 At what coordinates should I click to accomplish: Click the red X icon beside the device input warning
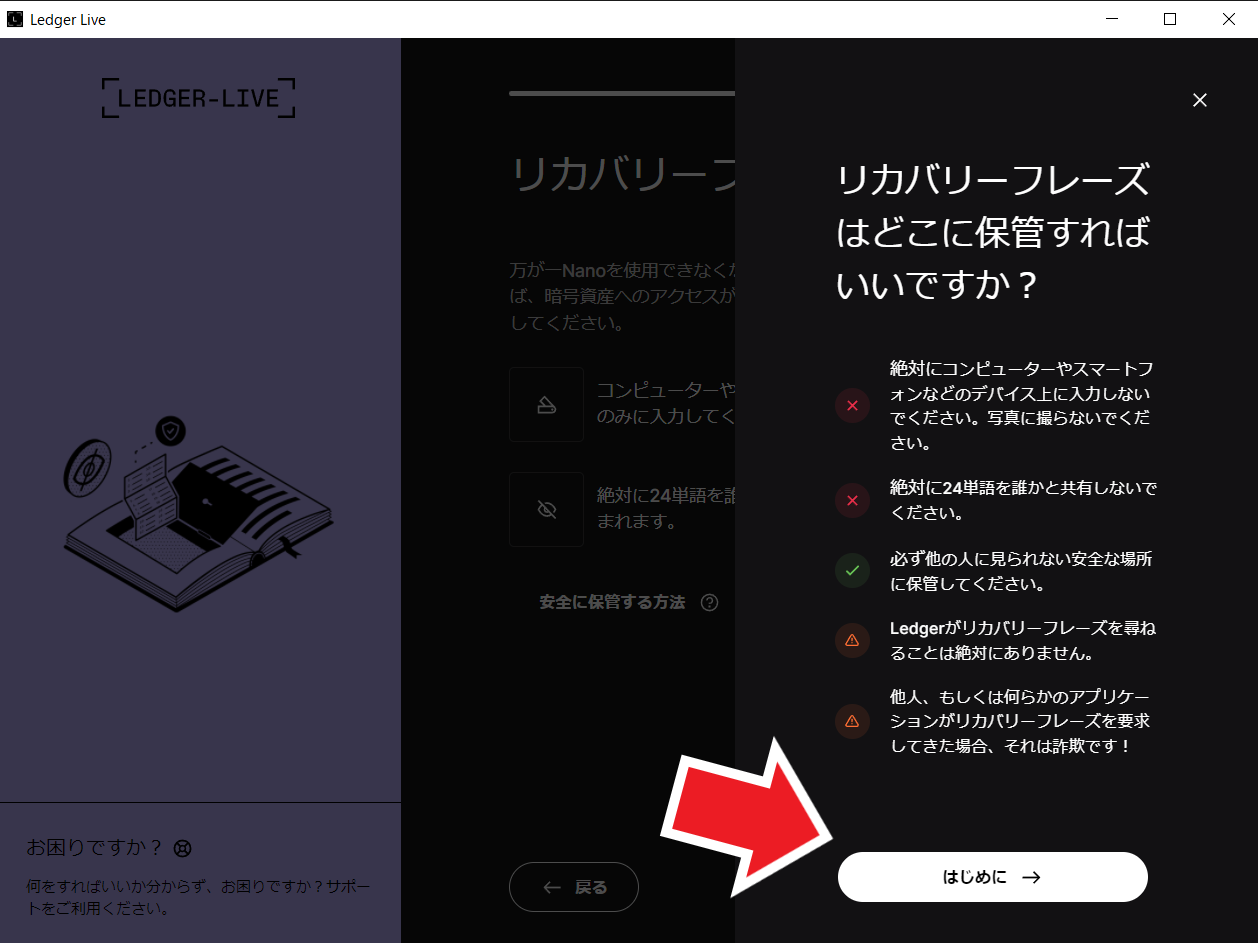coord(852,405)
